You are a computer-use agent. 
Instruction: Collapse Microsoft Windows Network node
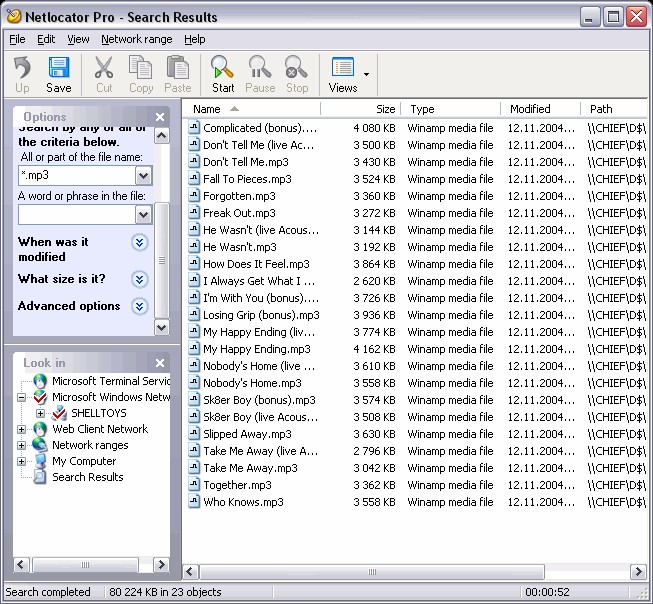pyautogui.click(x=22, y=397)
